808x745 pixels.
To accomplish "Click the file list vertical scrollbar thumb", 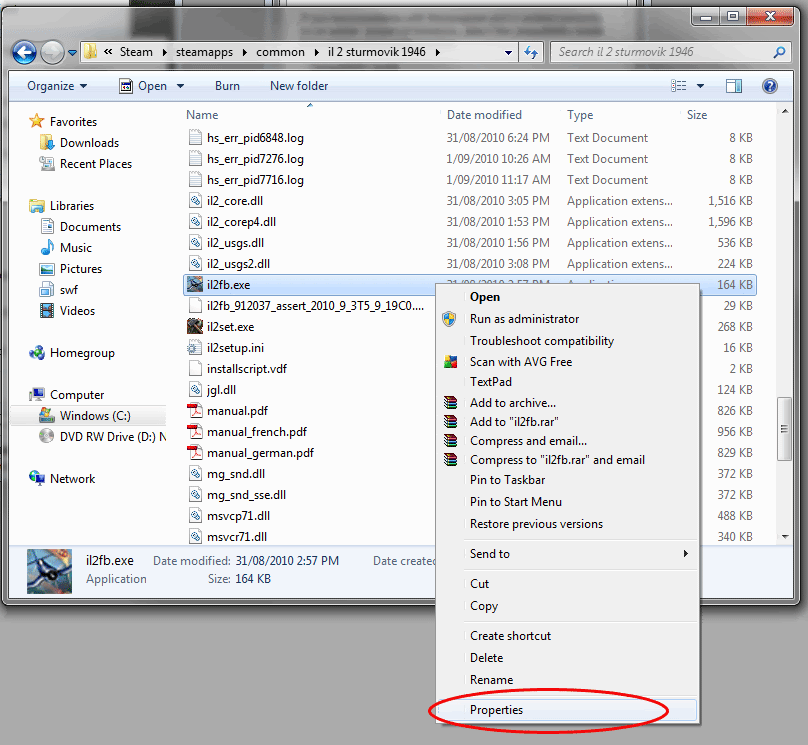I will point(784,428).
